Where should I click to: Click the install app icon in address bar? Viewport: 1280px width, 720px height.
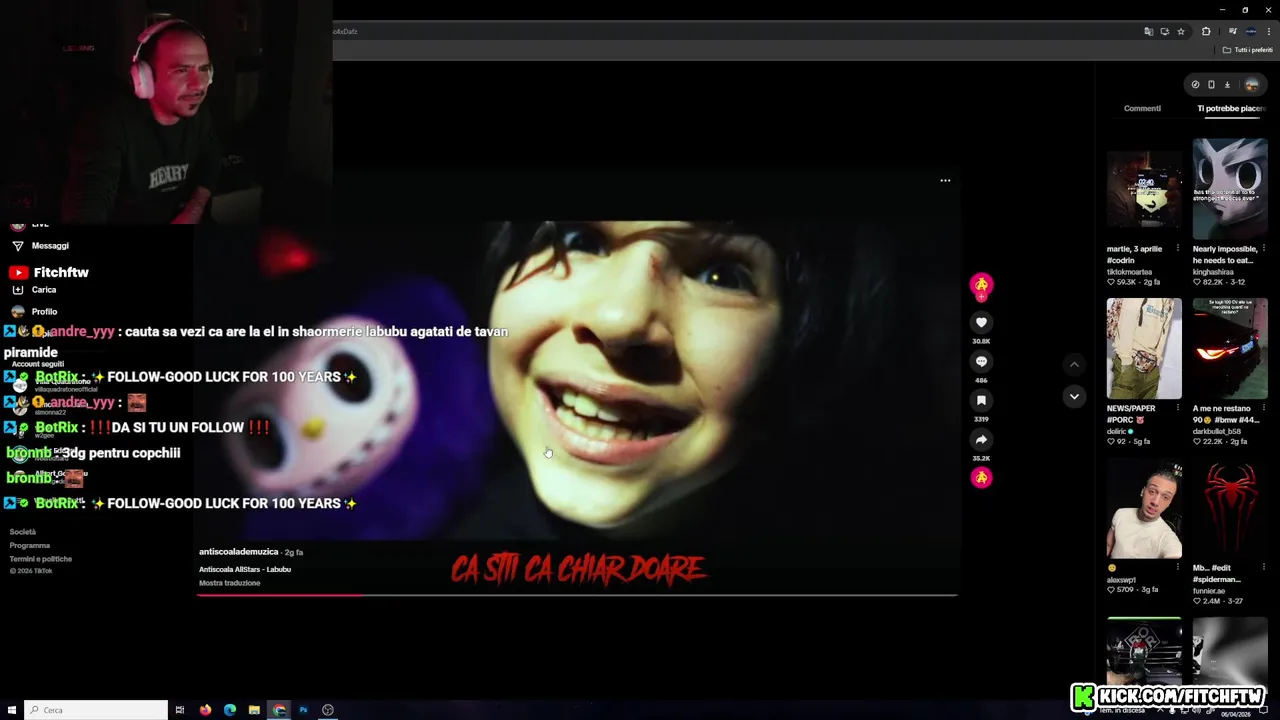pos(1164,32)
